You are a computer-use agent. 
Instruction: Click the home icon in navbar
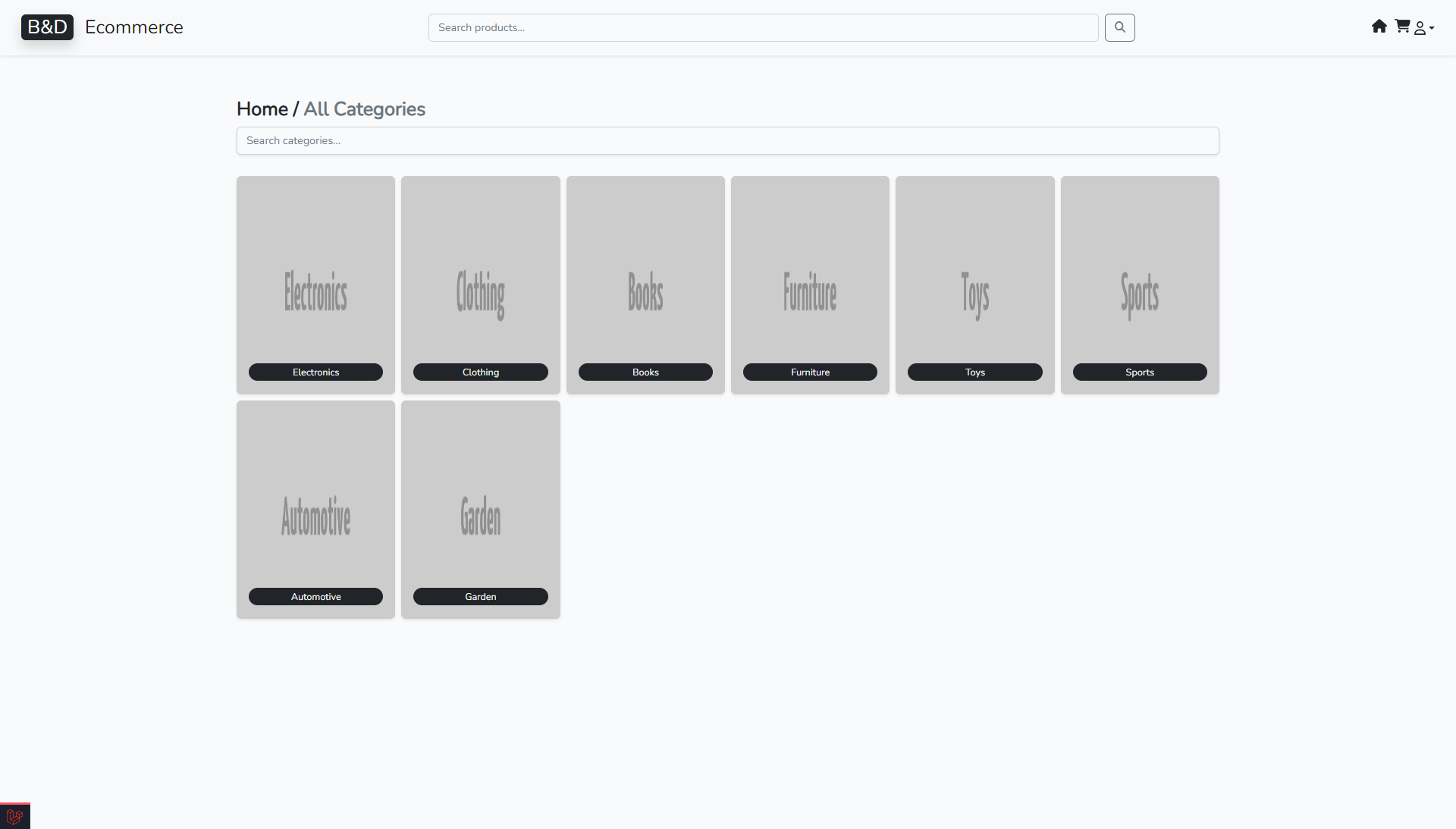(x=1379, y=27)
